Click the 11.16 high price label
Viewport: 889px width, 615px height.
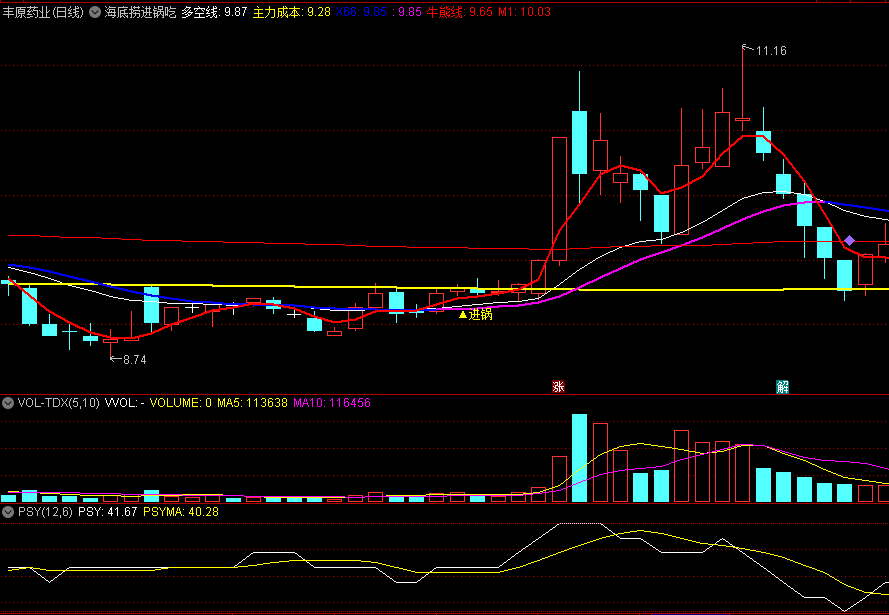(771, 50)
